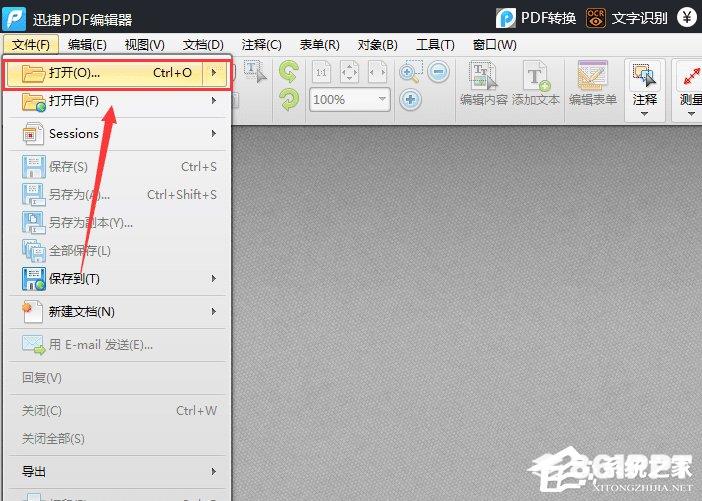Expand the 新建文档(N) submenu

click(214, 312)
